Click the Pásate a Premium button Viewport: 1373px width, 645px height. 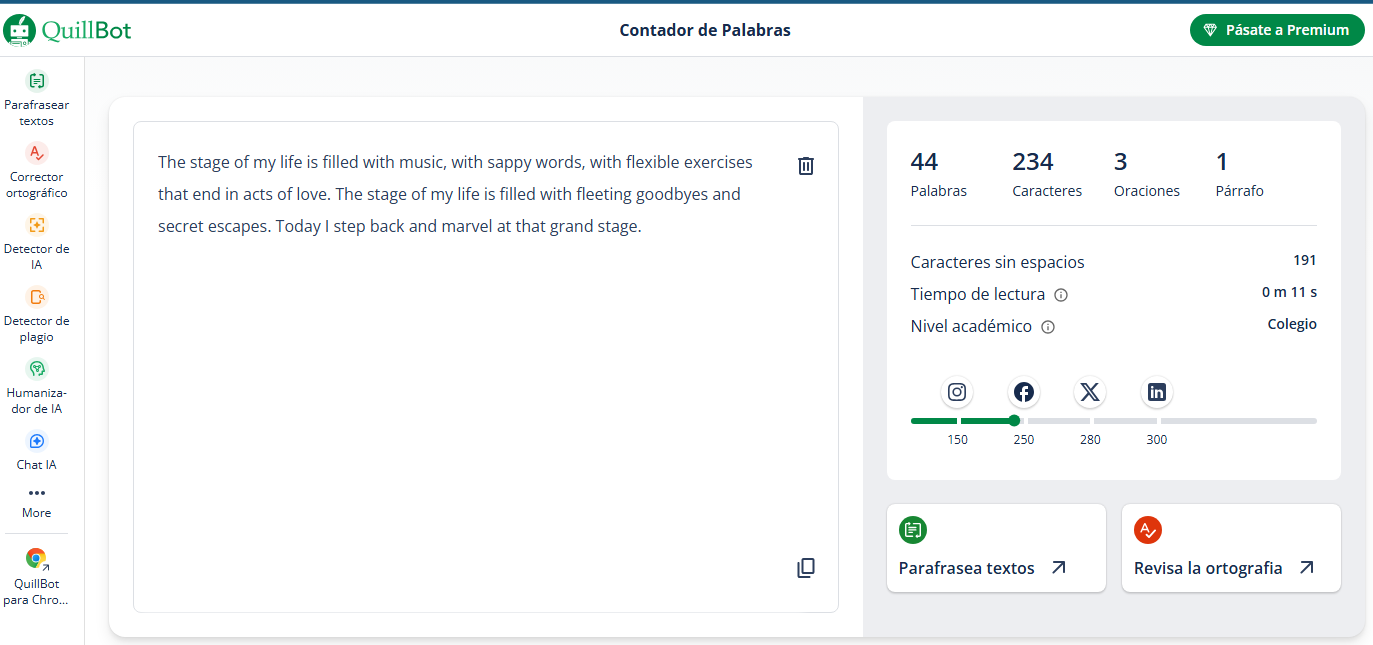click(x=1277, y=30)
